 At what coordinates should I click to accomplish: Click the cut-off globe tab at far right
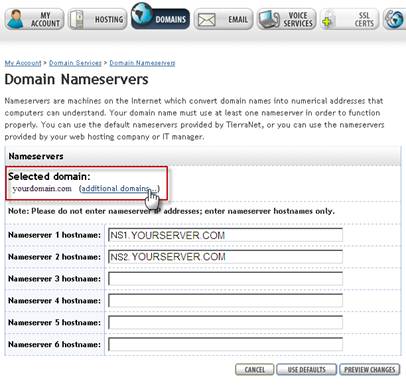[x=394, y=19]
